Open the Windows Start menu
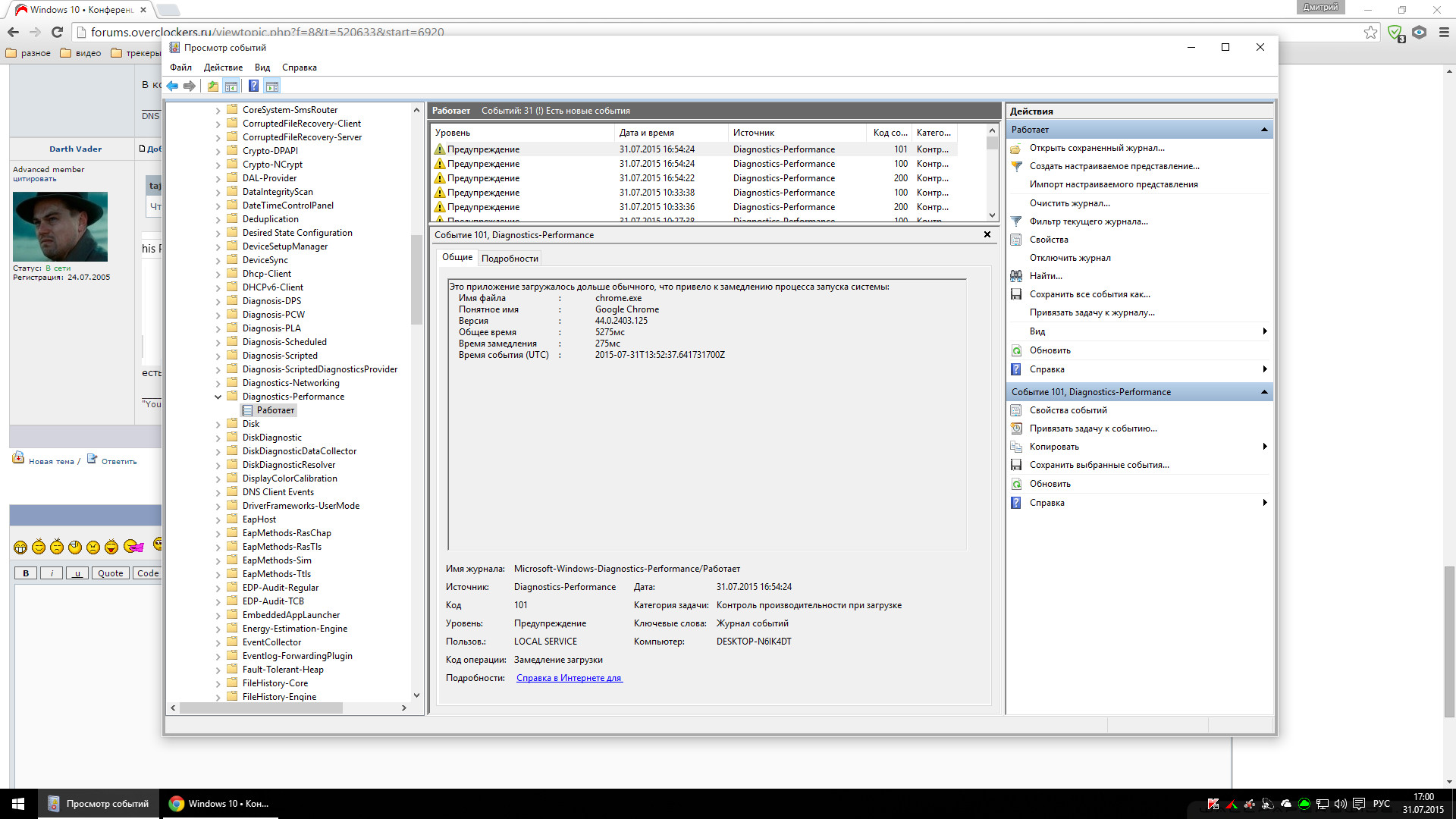This screenshot has height=819, width=1456. [18, 804]
